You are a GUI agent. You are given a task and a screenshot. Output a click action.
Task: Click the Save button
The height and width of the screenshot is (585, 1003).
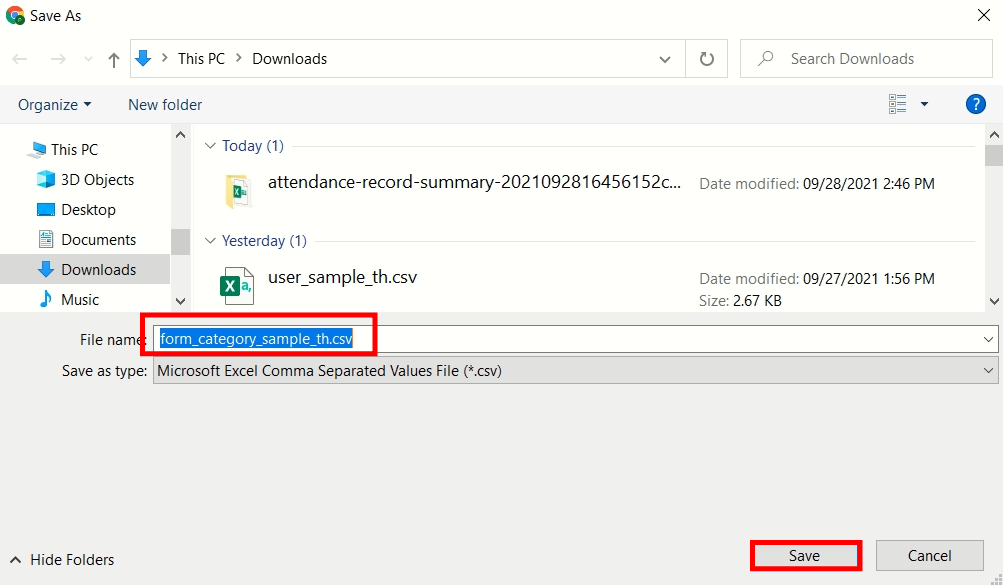coord(804,556)
